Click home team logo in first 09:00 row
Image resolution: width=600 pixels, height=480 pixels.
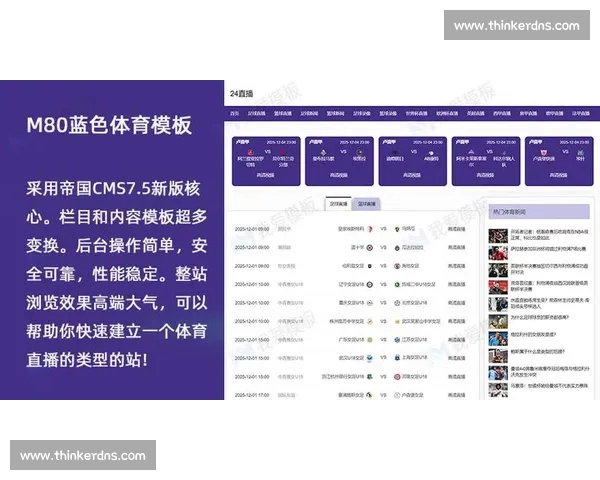(x=370, y=229)
